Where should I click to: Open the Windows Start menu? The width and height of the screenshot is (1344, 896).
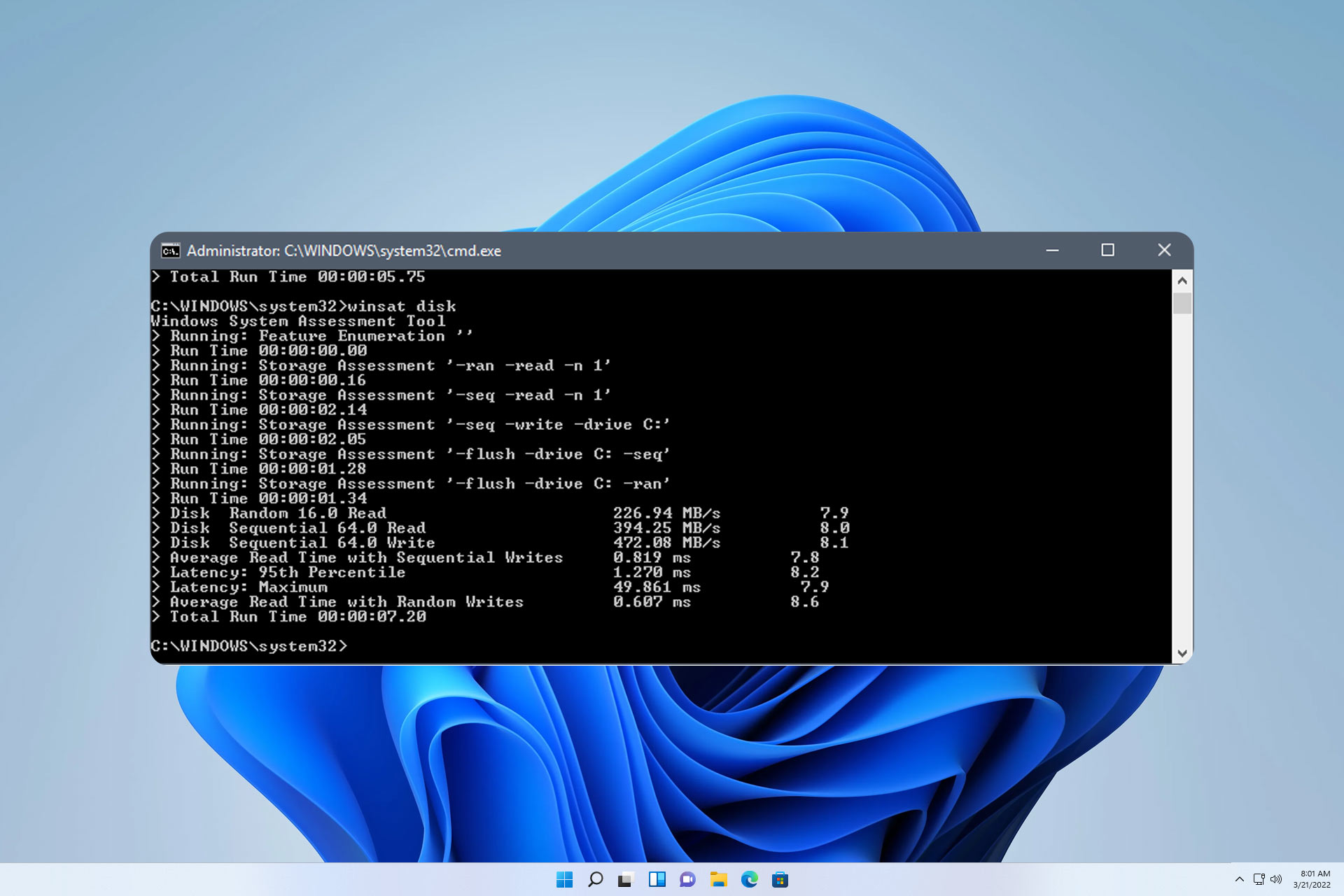click(x=564, y=879)
